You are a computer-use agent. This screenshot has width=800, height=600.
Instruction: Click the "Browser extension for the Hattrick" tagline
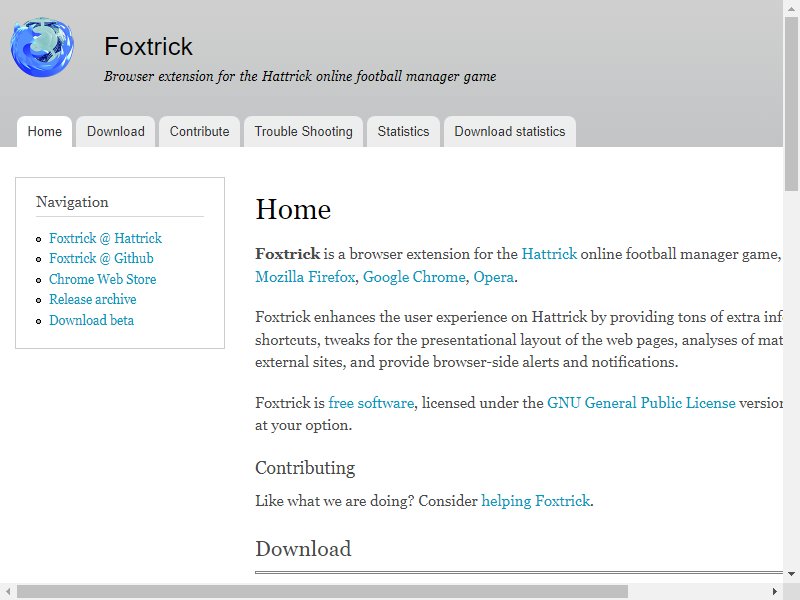(x=300, y=77)
